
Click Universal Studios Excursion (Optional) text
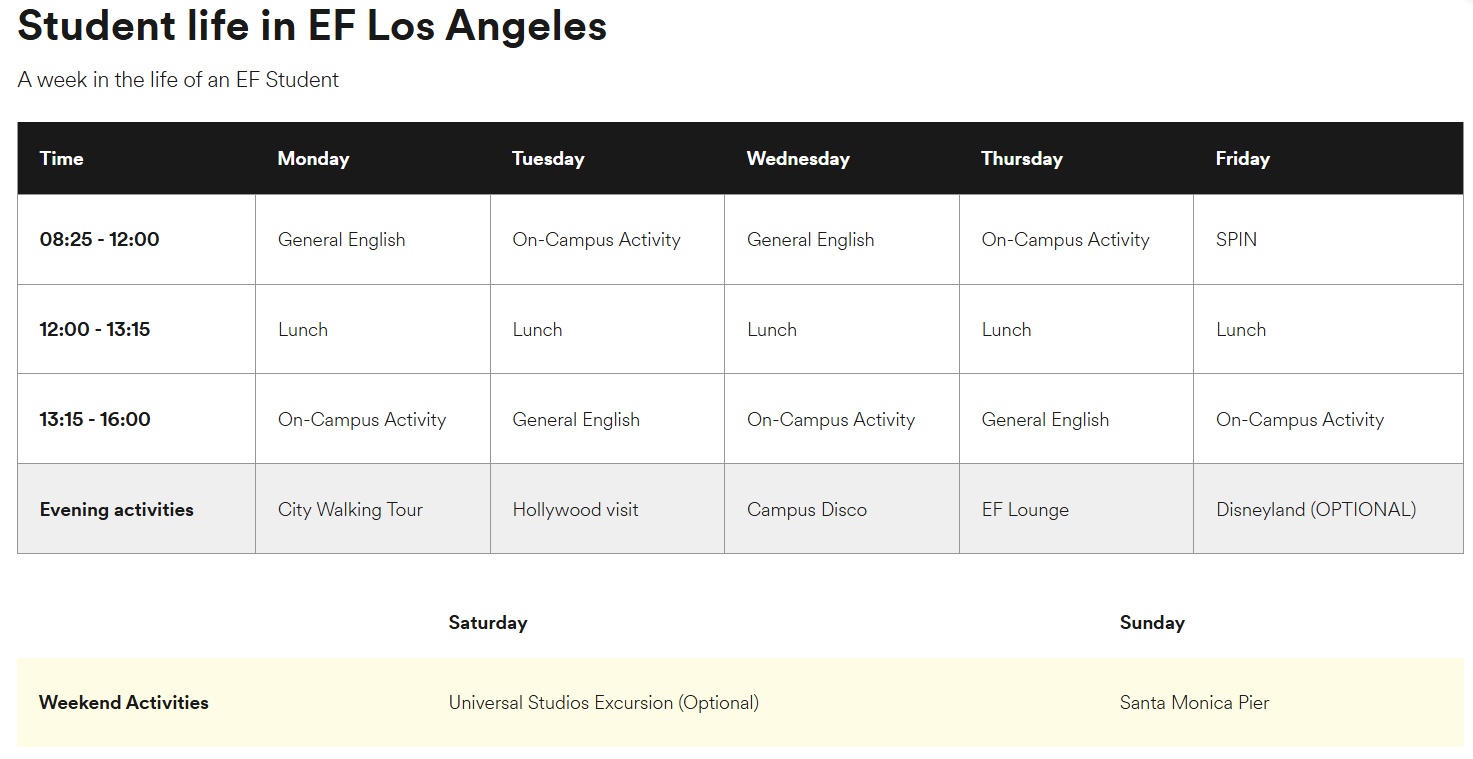click(603, 703)
